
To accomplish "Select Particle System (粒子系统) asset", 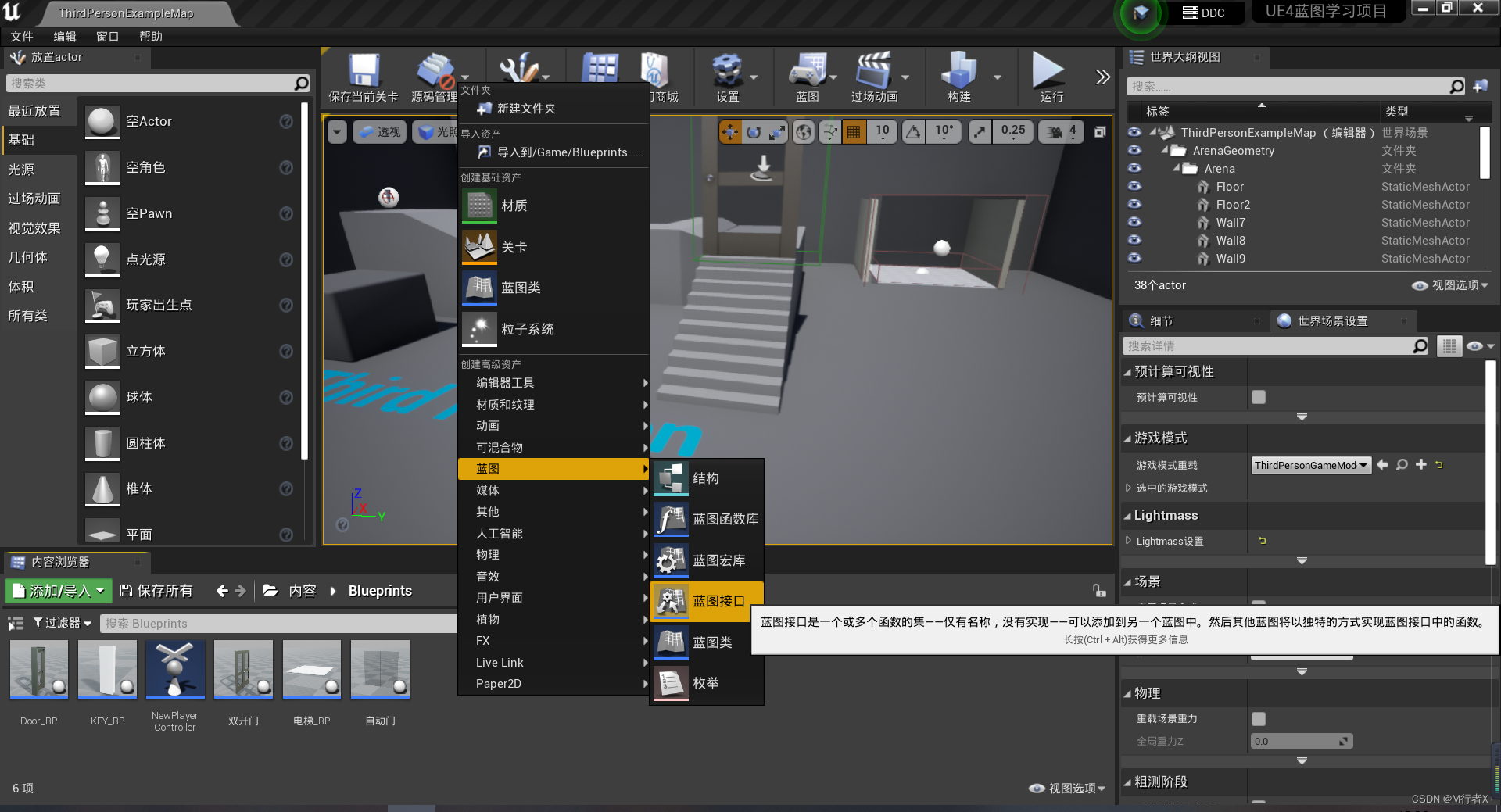I will pyautogui.click(x=553, y=329).
